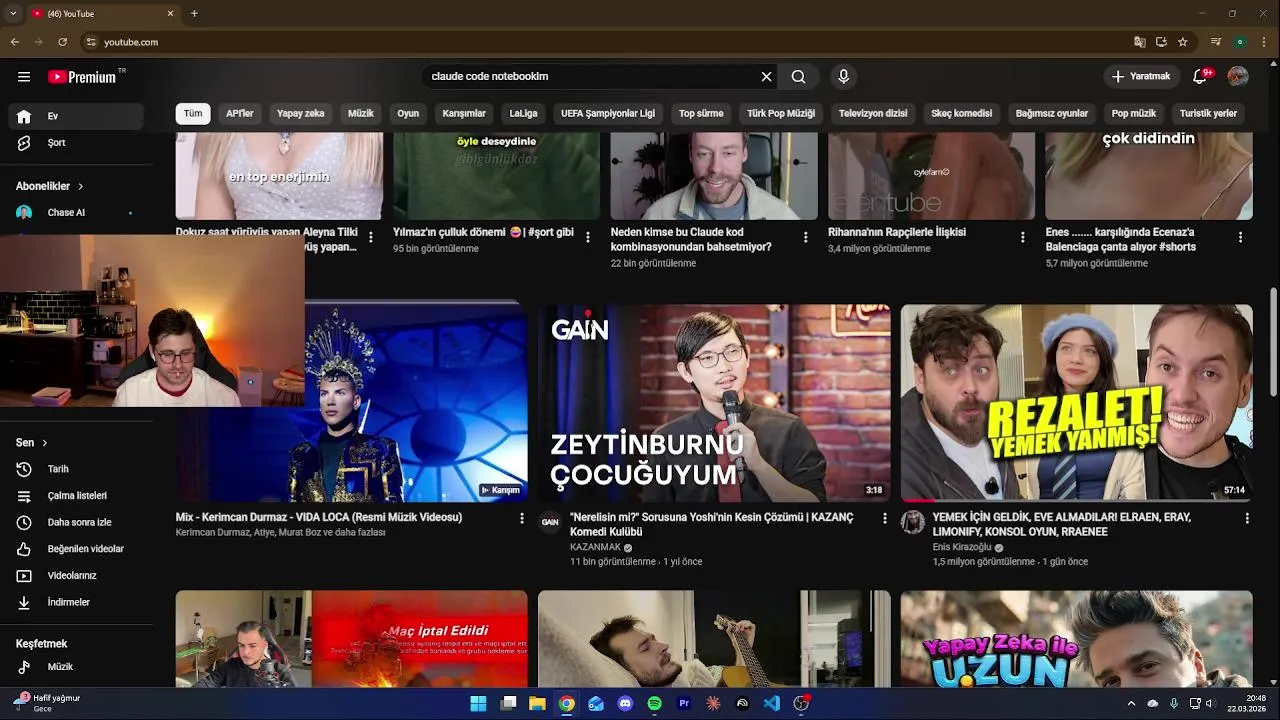Play the REZALET YEMEK YANMIŞ thumbnail
Screen dimensions: 1280x720
1077,403
